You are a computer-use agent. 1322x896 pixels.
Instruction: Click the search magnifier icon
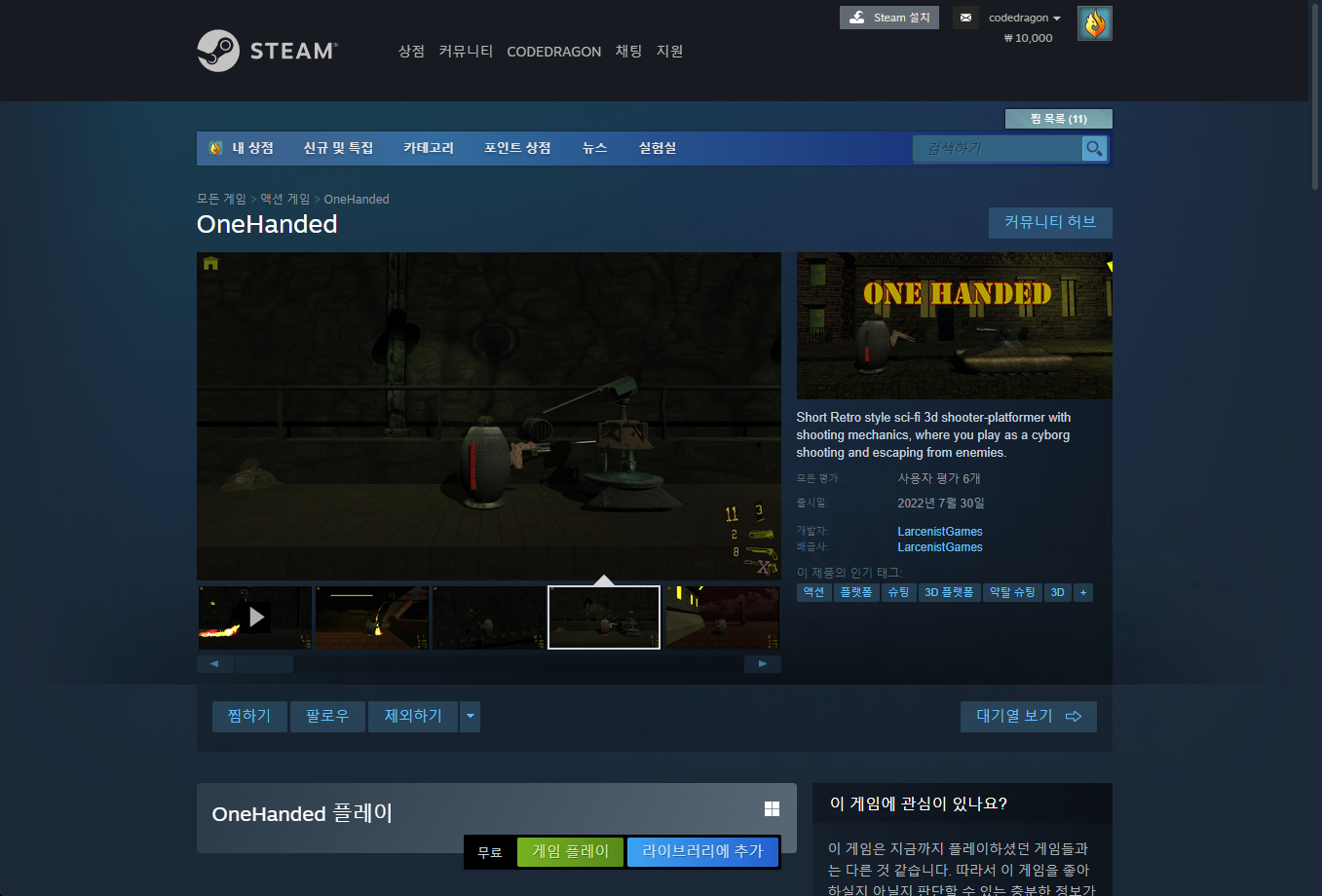tap(1095, 148)
